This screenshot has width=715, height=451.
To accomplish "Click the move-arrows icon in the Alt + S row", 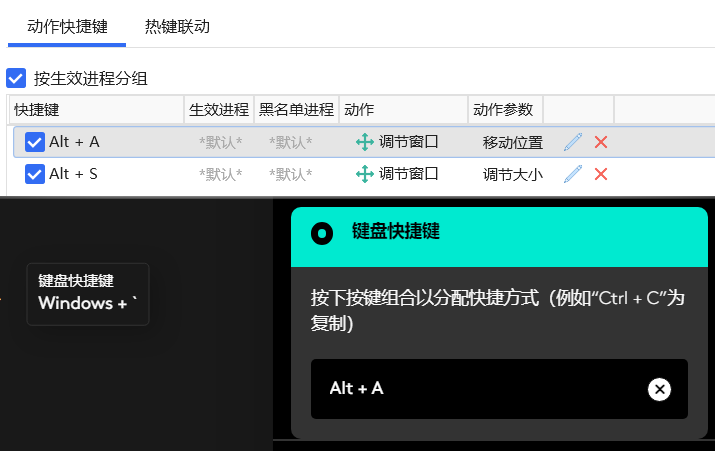I will tap(365, 174).
